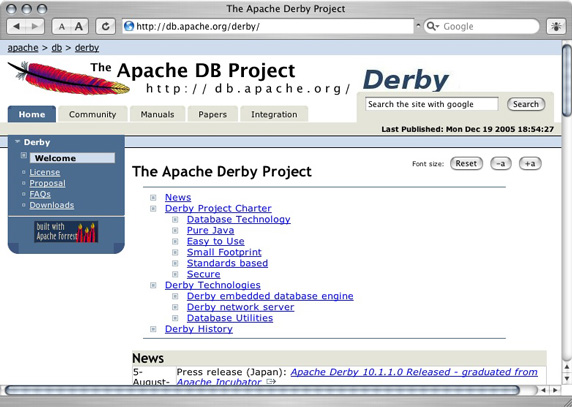Click the +a font size button

coord(530,164)
